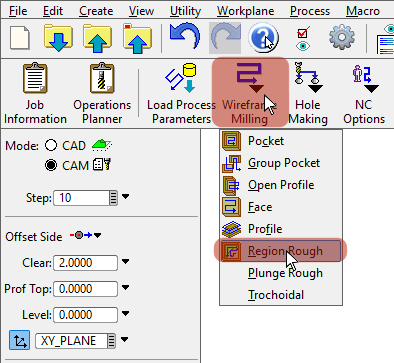The height and width of the screenshot is (363, 394).
Task: Open the Edit menu
Action: pos(53,11)
